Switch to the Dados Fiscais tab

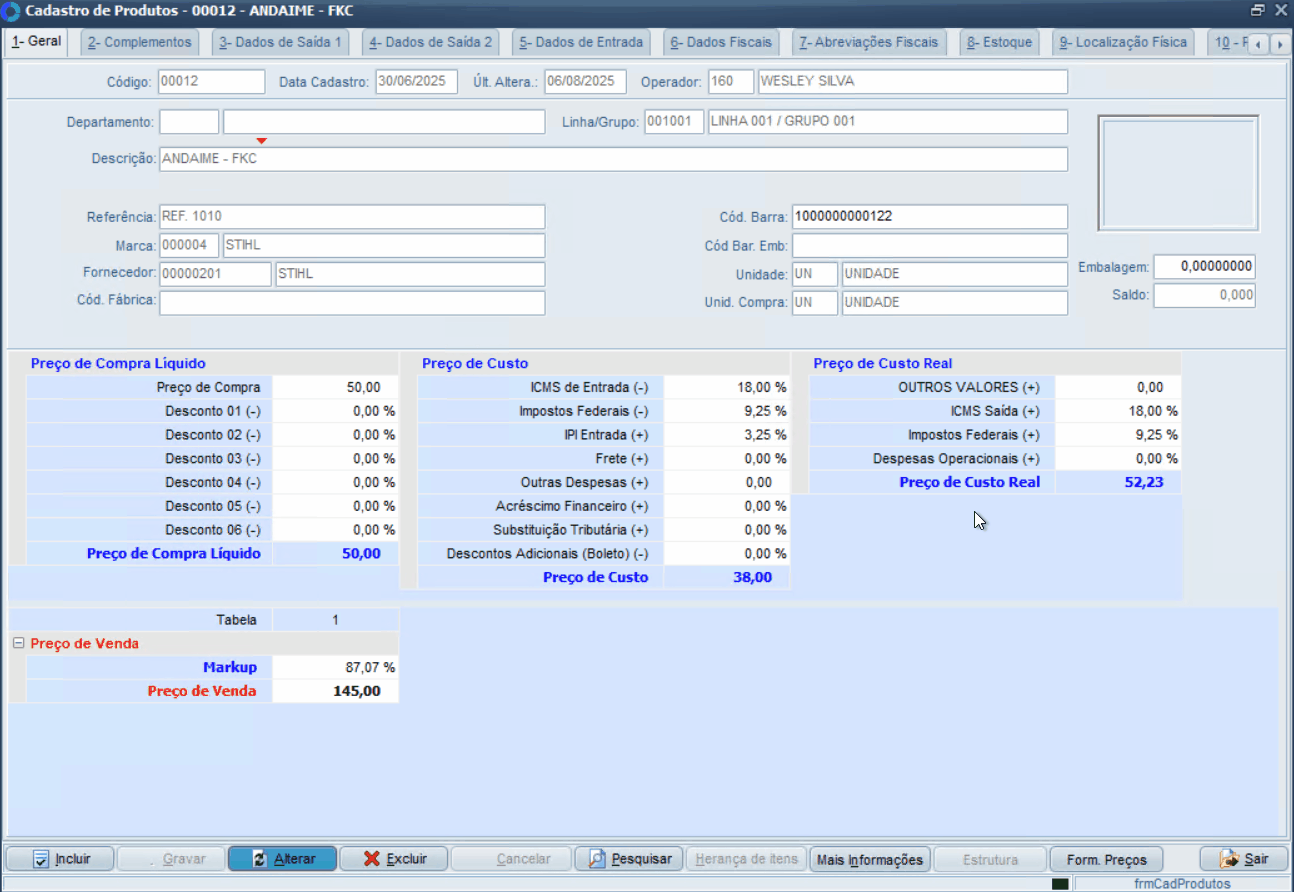721,42
